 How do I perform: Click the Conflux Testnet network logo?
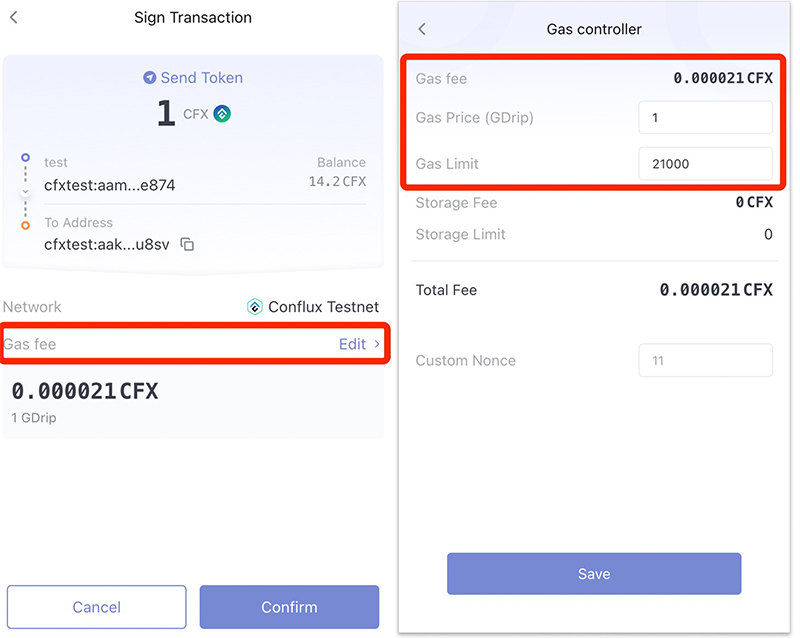pyautogui.click(x=255, y=307)
